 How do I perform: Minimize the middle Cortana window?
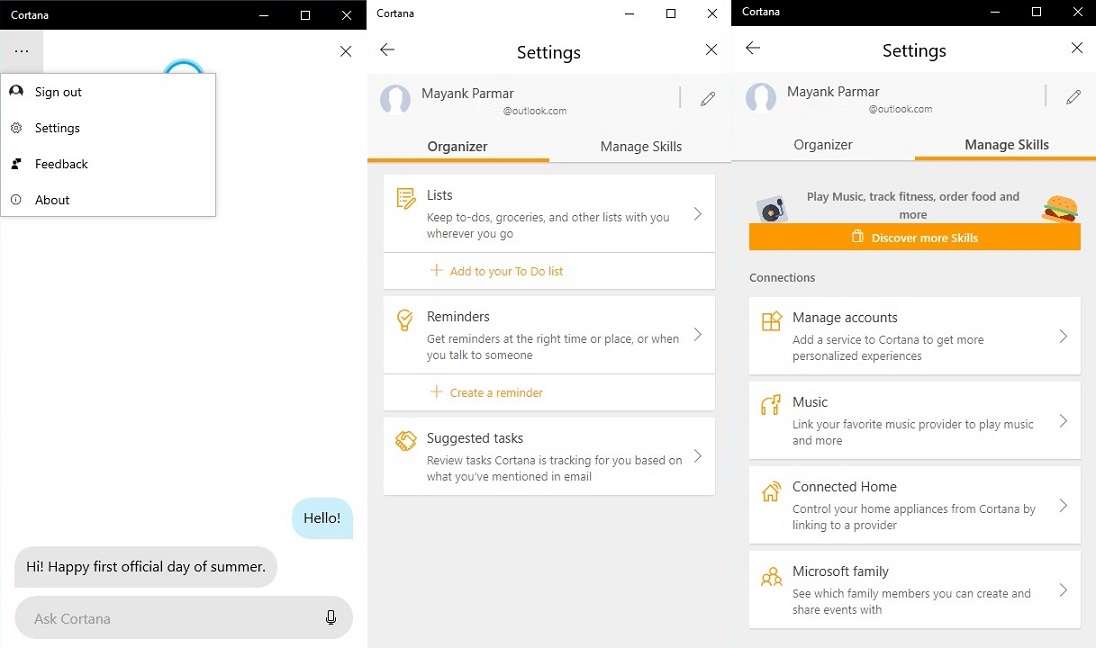tap(629, 13)
